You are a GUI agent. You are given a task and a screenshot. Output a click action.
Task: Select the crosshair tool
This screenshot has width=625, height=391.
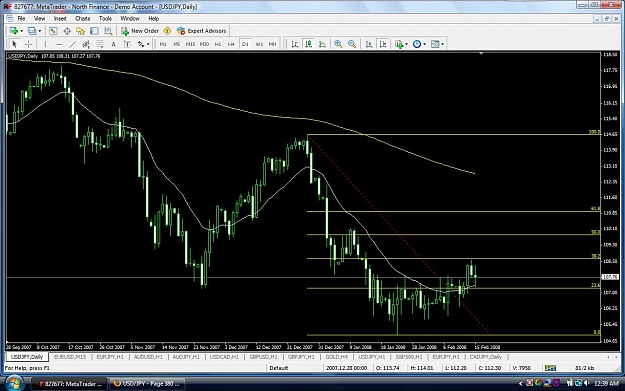pyautogui.click(x=29, y=44)
